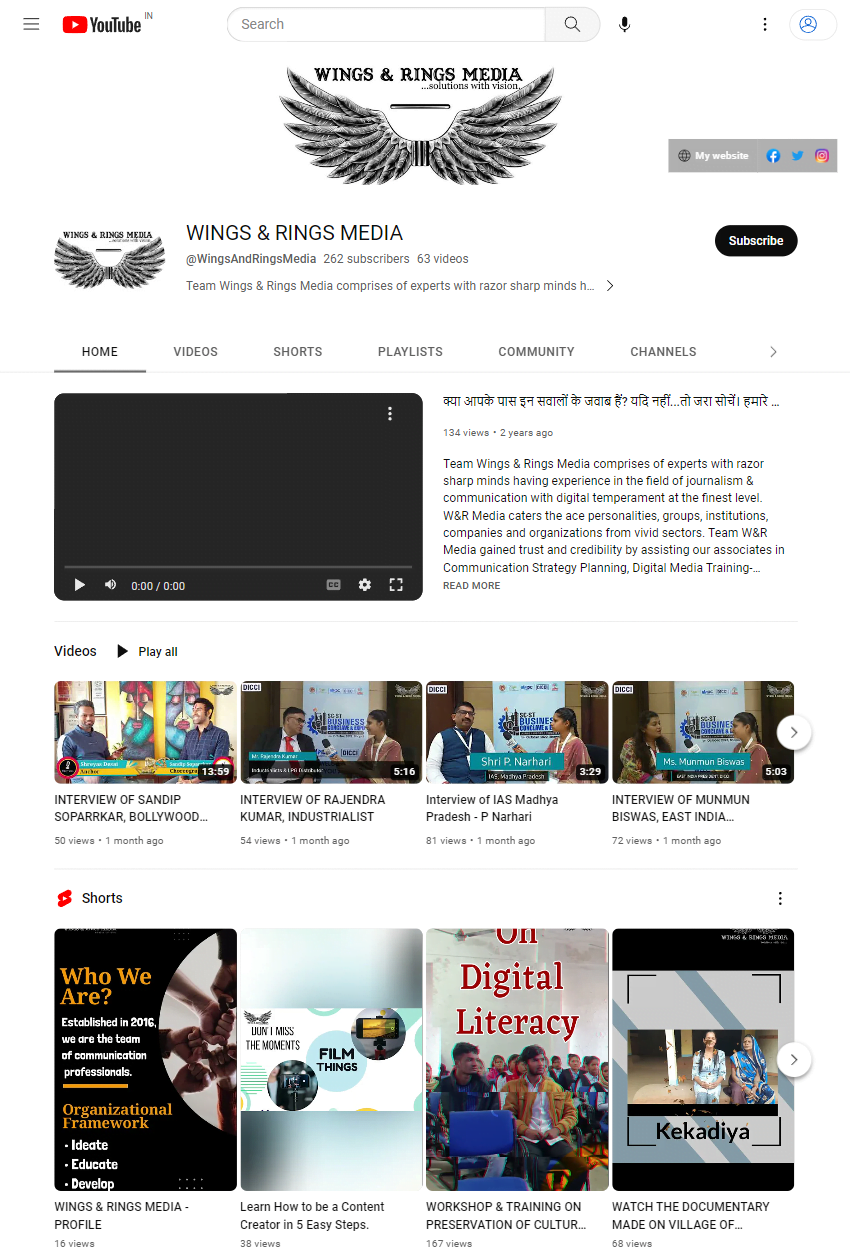Expand the channel description arrow
Viewport: 850px width, 1252px height.
point(610,286)
